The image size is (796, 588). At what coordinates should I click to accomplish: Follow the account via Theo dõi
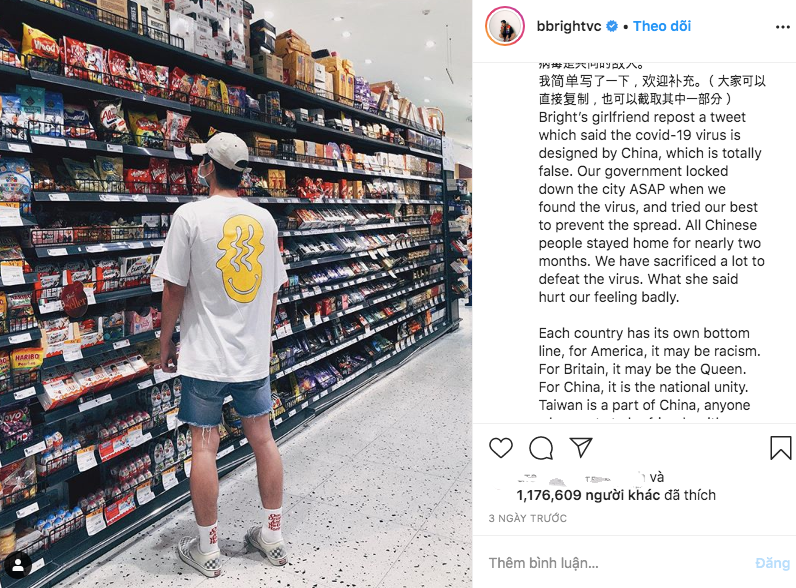tap(662, 26)
